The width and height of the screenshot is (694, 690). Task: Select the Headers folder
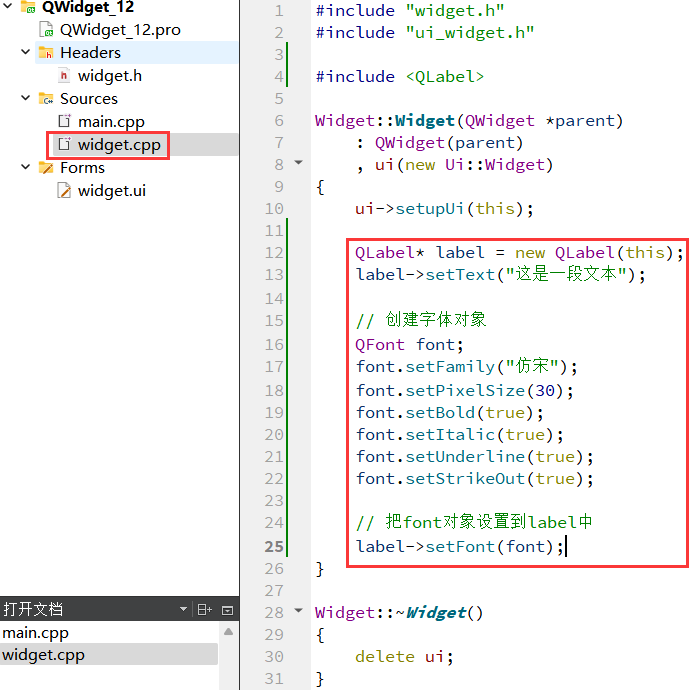pyautogui.click(x=90, y=53)
